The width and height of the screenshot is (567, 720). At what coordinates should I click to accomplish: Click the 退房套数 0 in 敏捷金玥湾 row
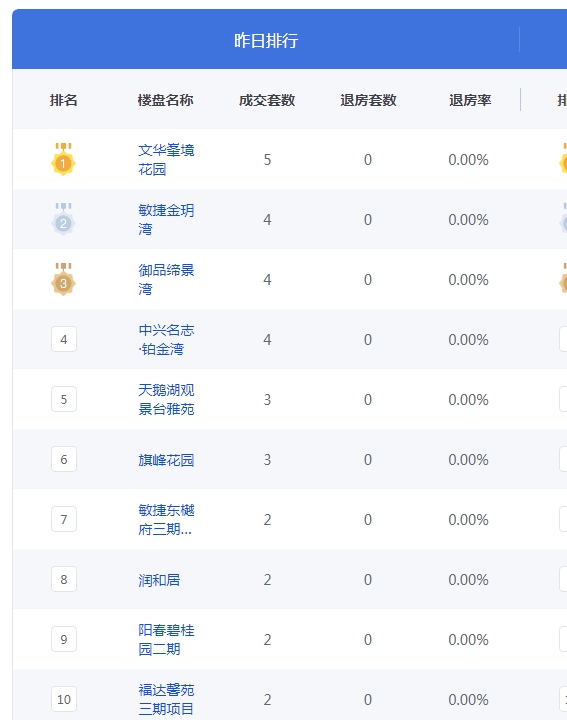coord(368,220)
